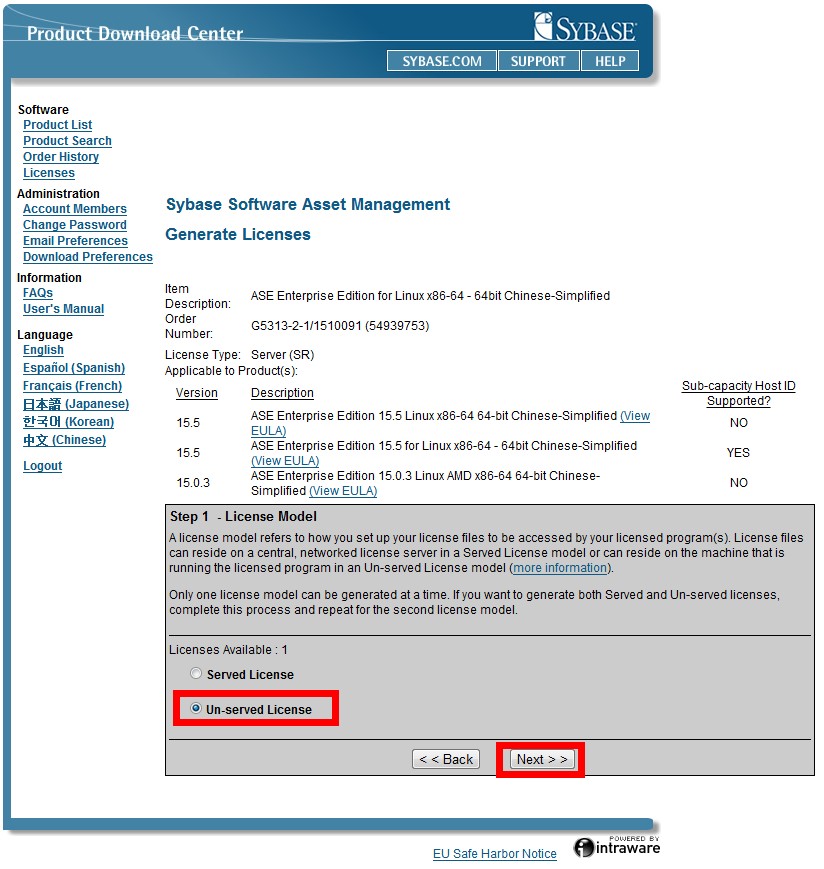Open the SUPPORT header tab

(x=538, y=61)
